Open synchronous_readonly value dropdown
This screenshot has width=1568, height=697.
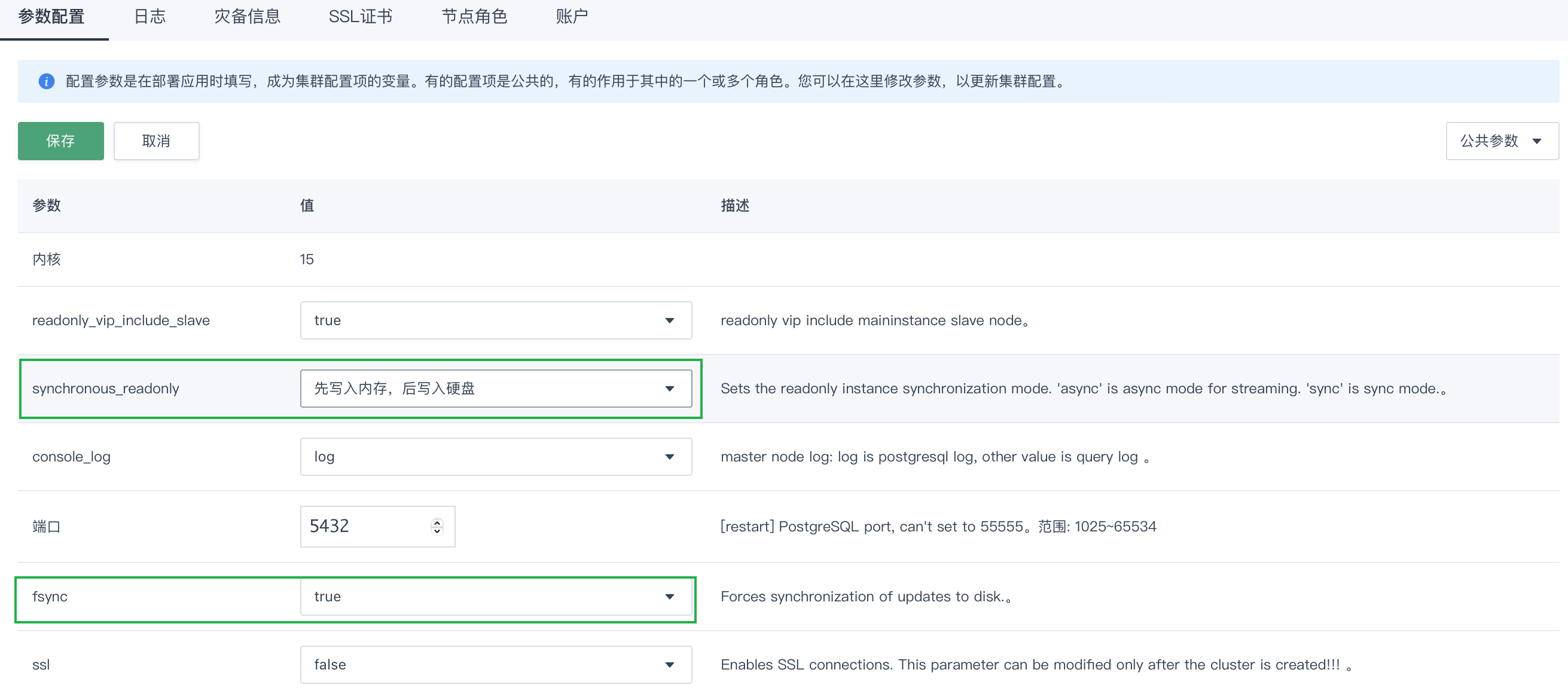pos(496,389)
